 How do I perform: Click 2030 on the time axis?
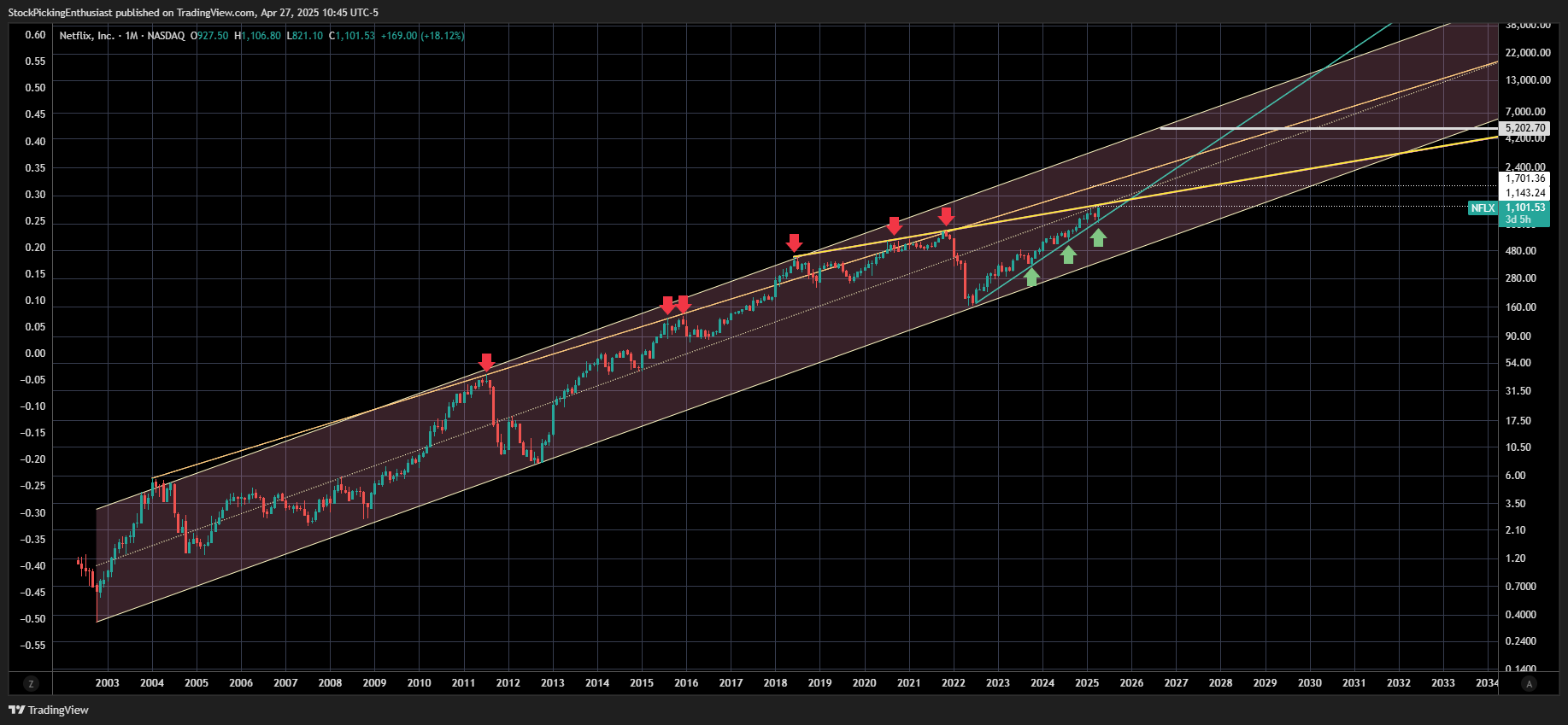1310,683
